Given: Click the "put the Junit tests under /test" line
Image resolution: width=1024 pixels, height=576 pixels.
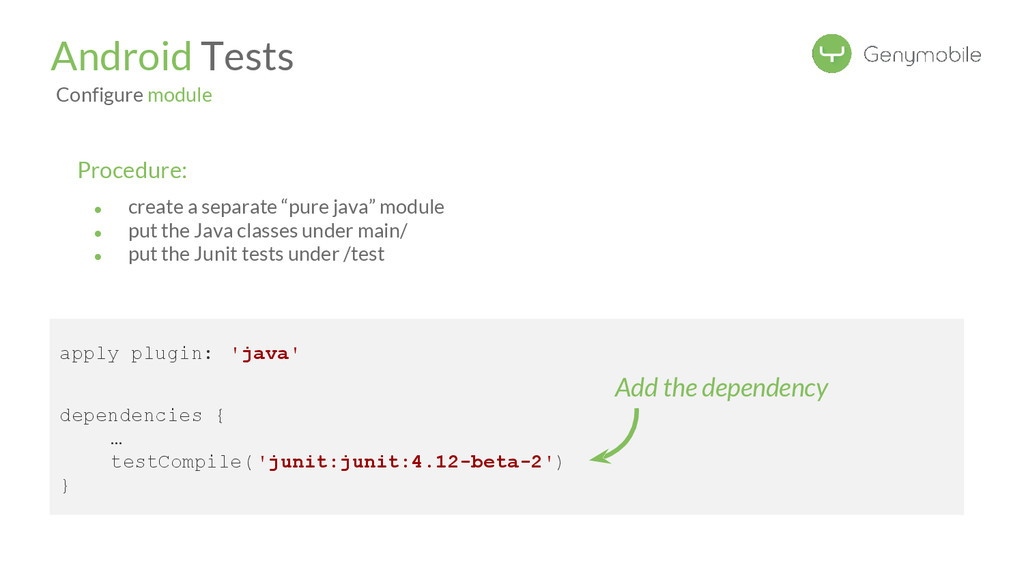Looking at the screenshot, I should tap(256, 254).
